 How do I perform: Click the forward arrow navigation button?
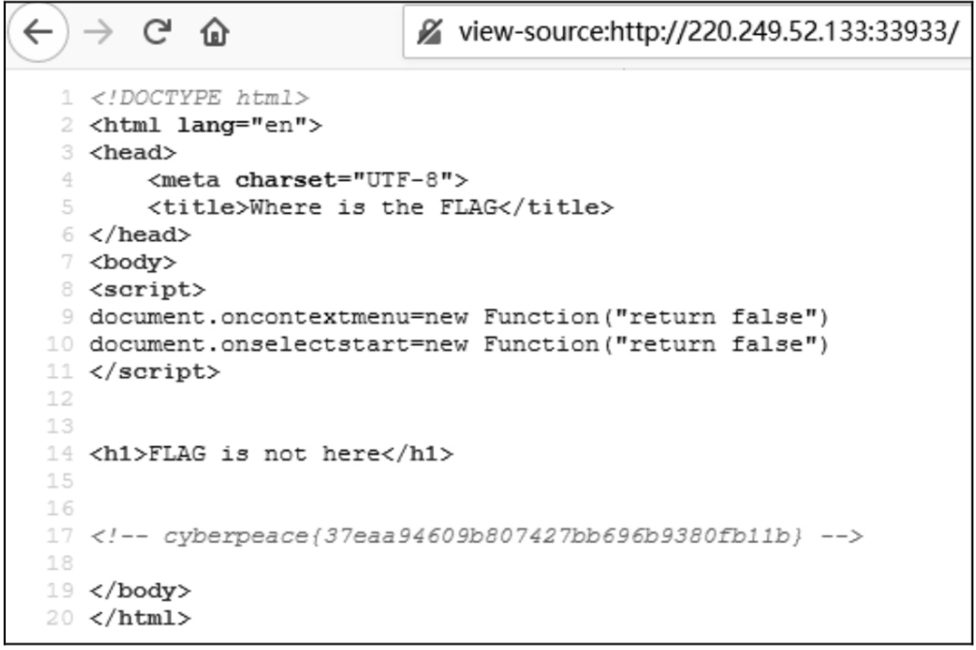98,32
